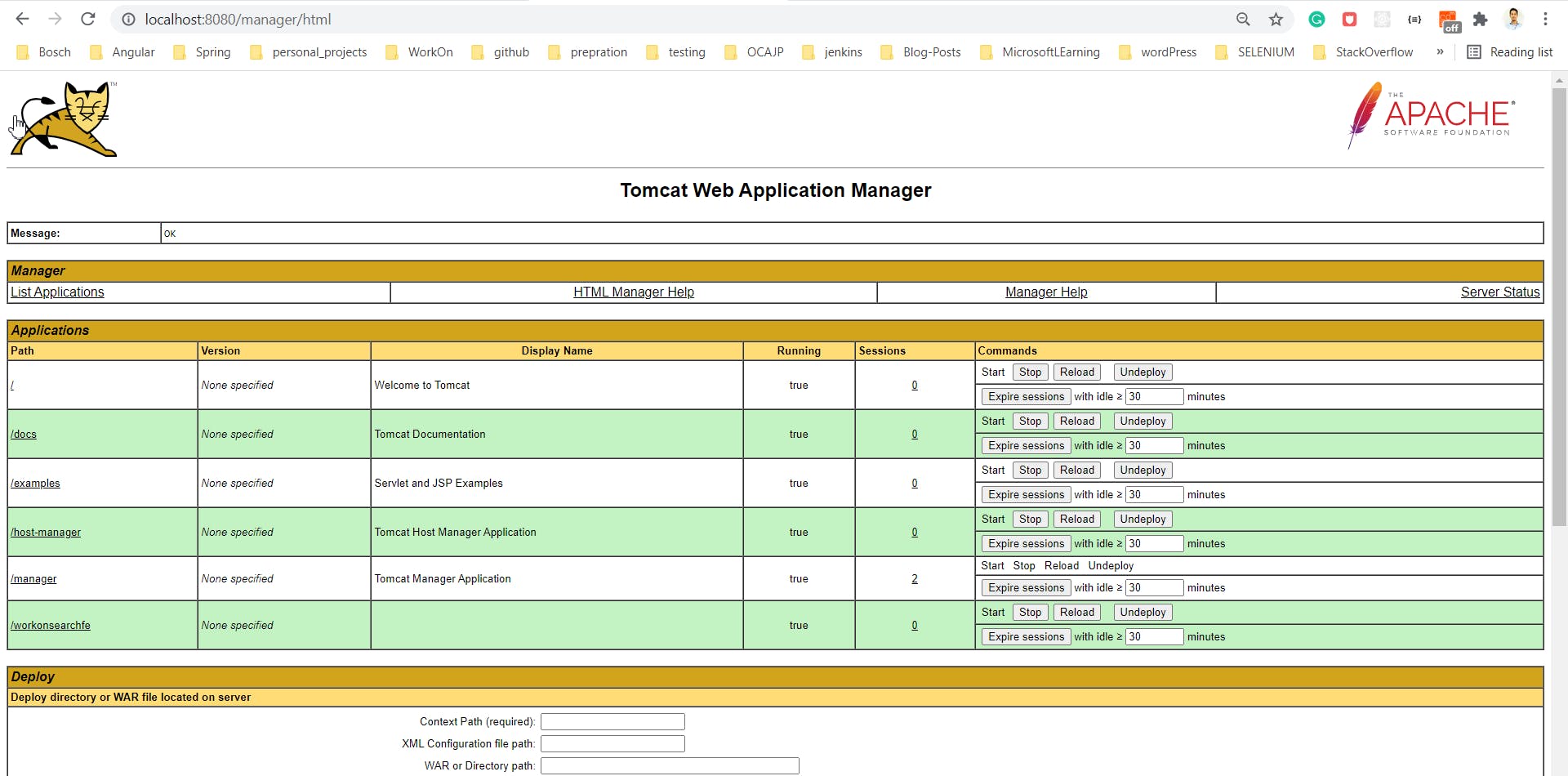
Task: Reload the /examples application
Action: (1076, 470)
